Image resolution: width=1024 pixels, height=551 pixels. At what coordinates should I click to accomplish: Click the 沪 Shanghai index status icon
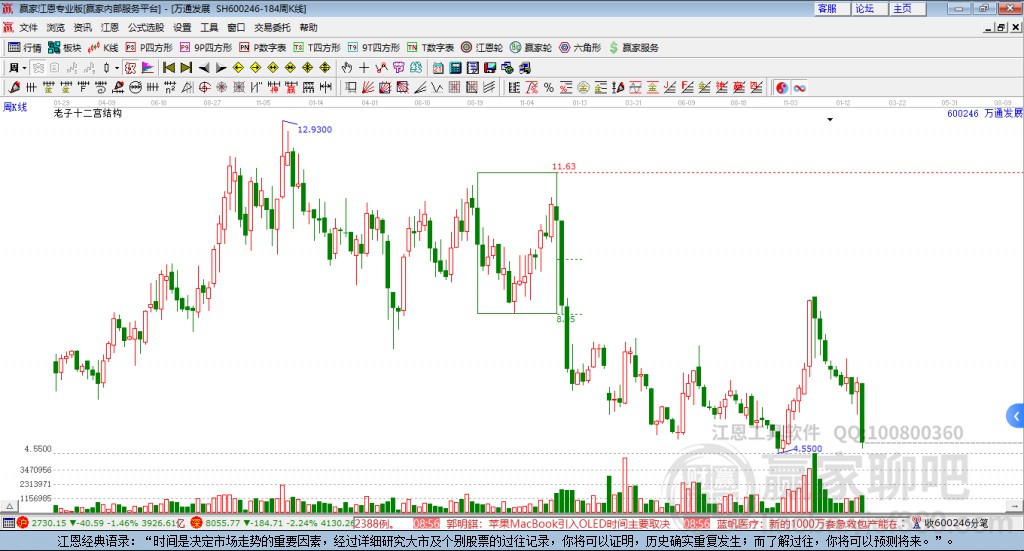click(x=22, y=522)
